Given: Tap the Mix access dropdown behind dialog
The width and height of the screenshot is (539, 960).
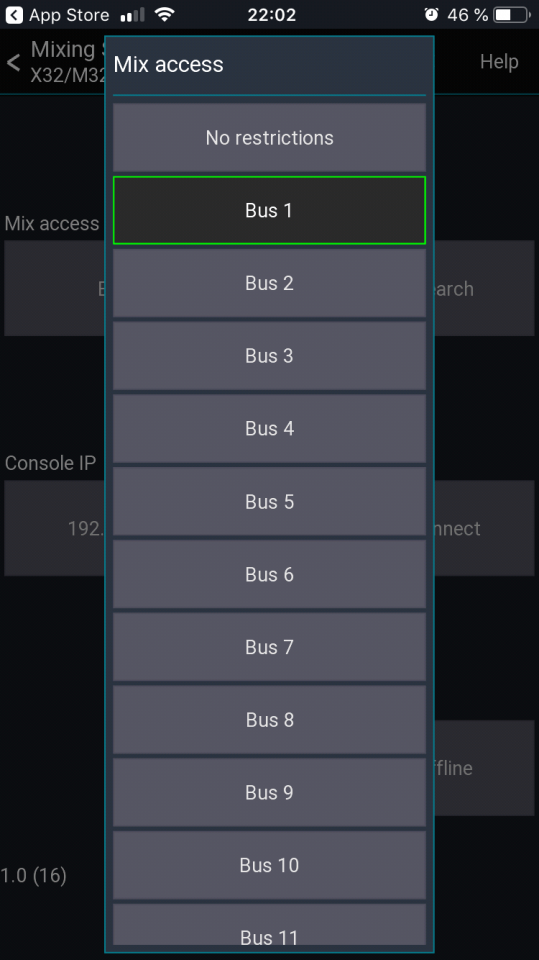Looking at the screenshot, I should (x=55, y=288).
